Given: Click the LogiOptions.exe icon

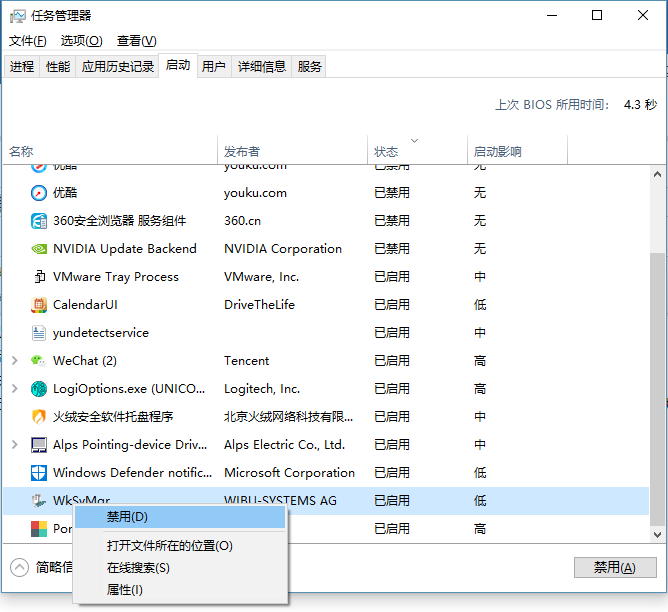Looking at the screenshot, I should pos(39,389).
